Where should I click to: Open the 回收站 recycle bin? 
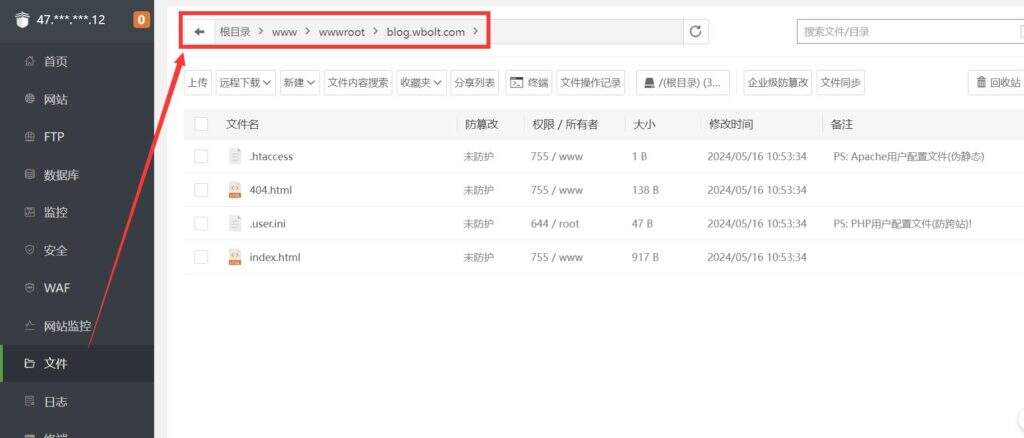coord(997,82)
